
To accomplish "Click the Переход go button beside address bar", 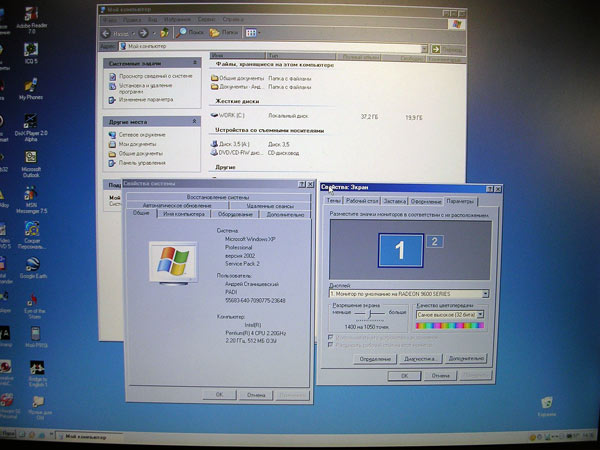I will click(x=447, y=49).
